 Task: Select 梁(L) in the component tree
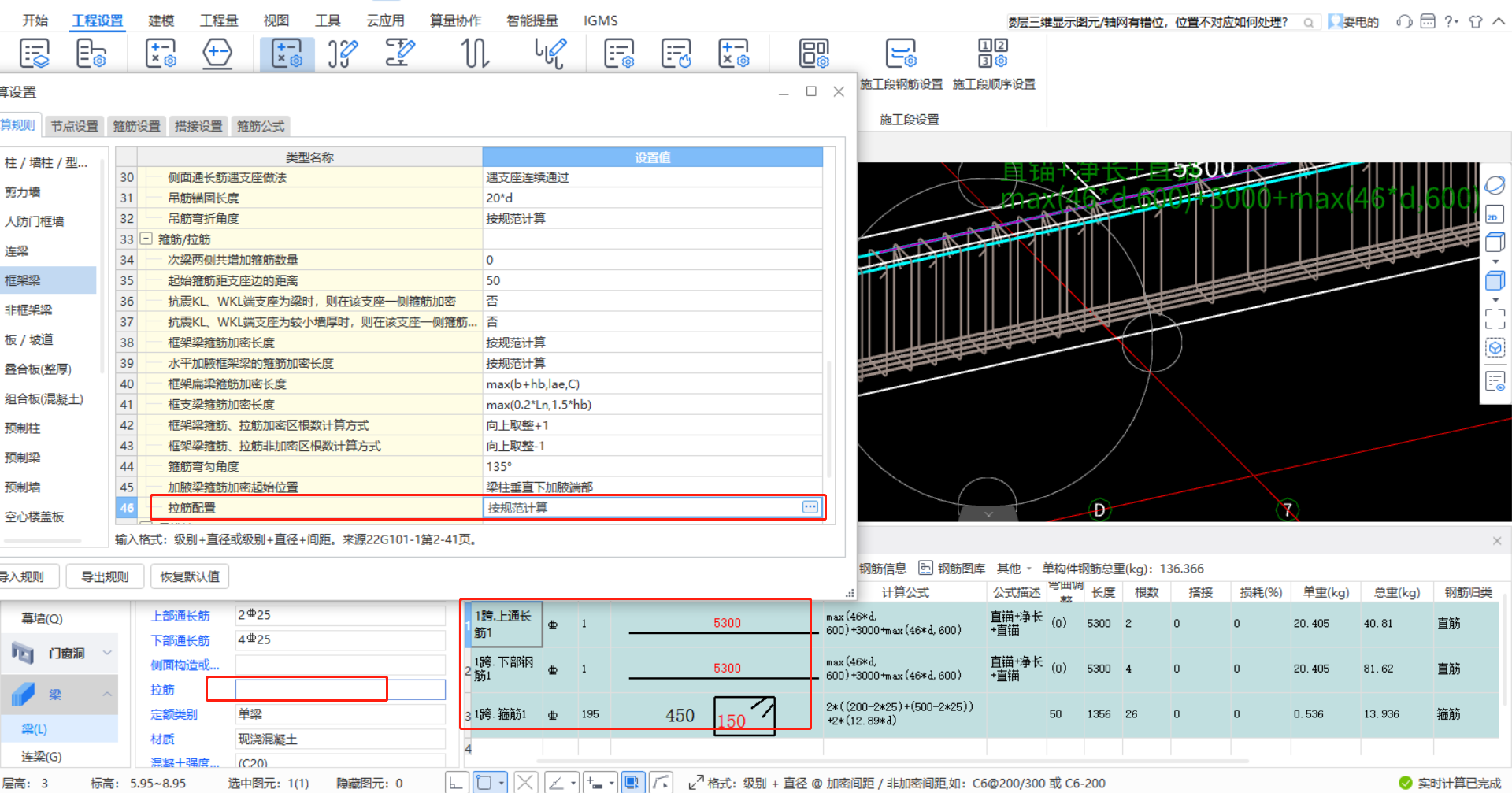[59, 729]
